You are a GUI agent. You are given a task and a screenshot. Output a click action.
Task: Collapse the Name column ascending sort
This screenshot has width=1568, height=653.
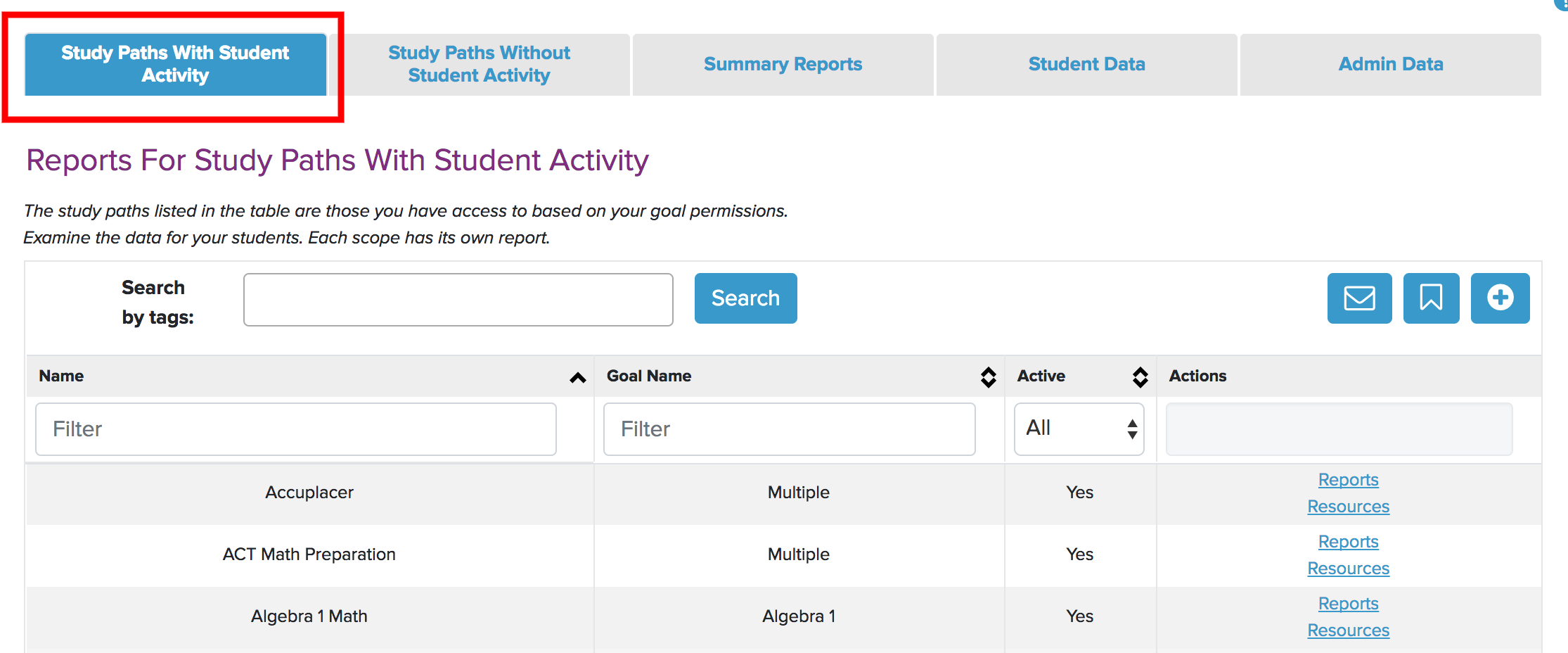coord(578,378)
